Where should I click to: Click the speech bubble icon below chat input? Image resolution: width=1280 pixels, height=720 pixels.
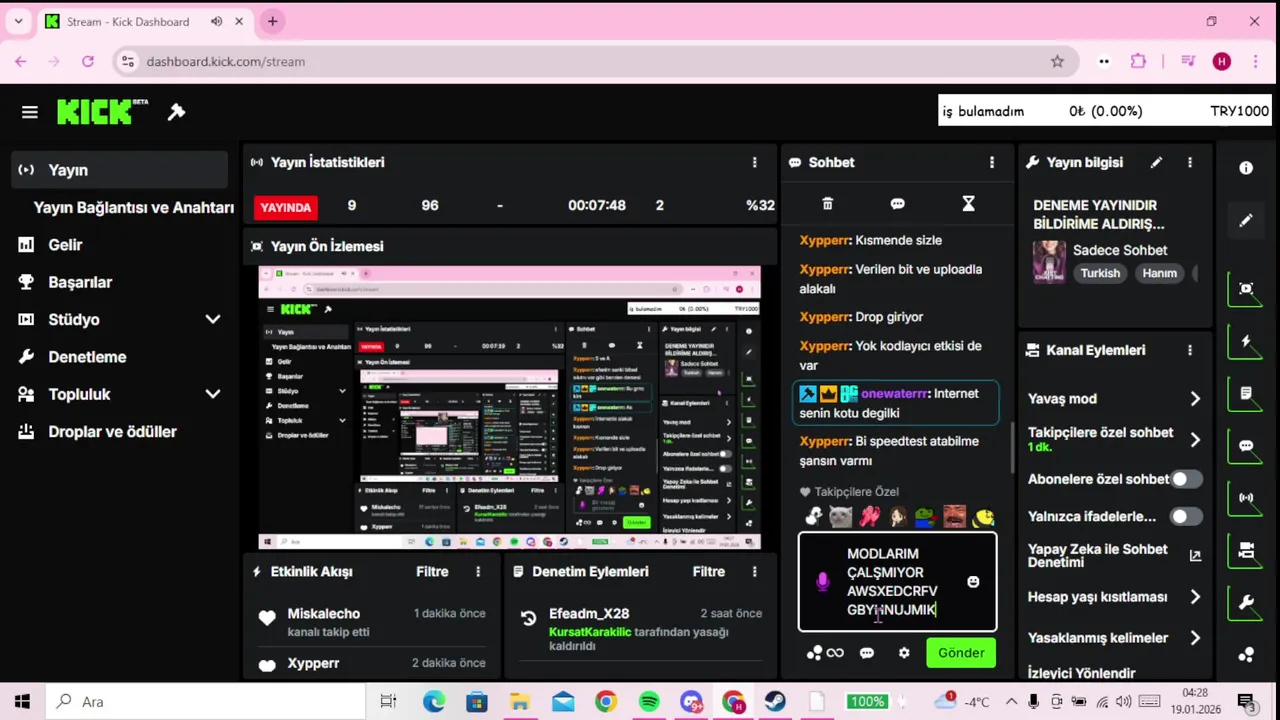coord(867,653)
